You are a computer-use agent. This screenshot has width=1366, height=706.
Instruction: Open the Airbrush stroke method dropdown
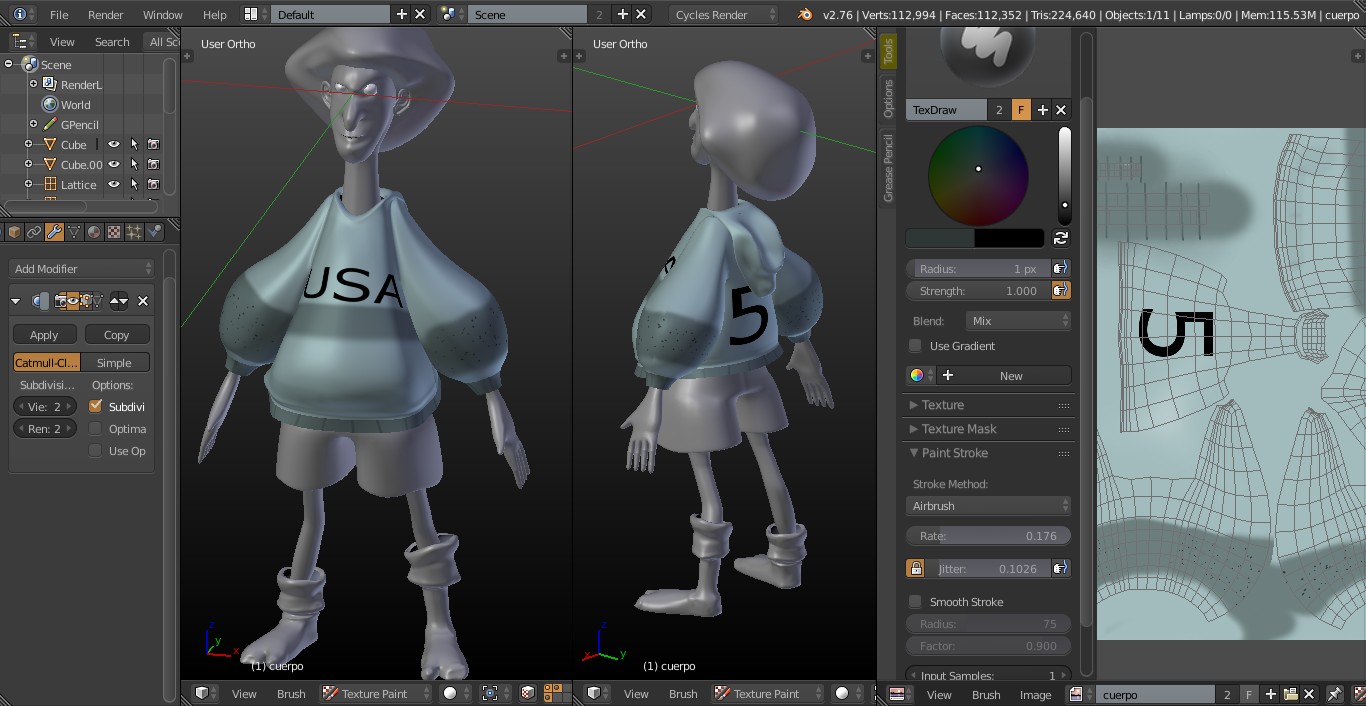(988, 506)
